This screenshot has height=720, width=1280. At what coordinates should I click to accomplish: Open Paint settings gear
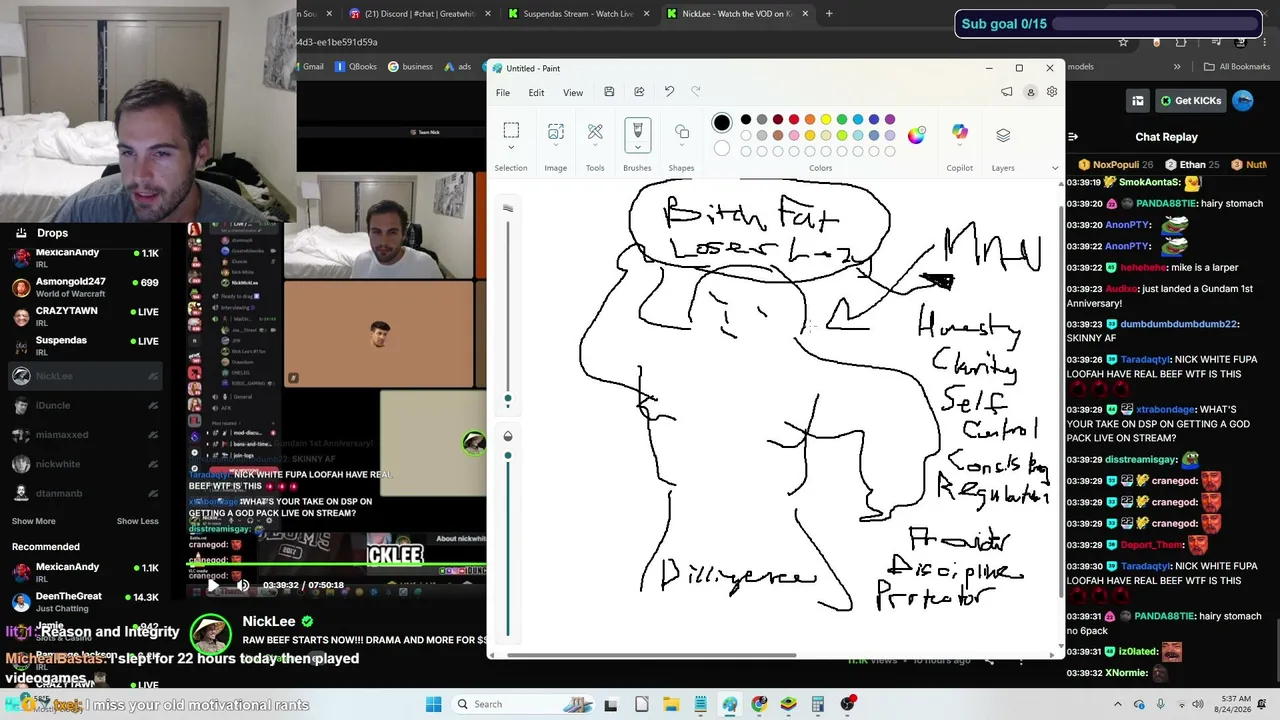click(1052, 92)
